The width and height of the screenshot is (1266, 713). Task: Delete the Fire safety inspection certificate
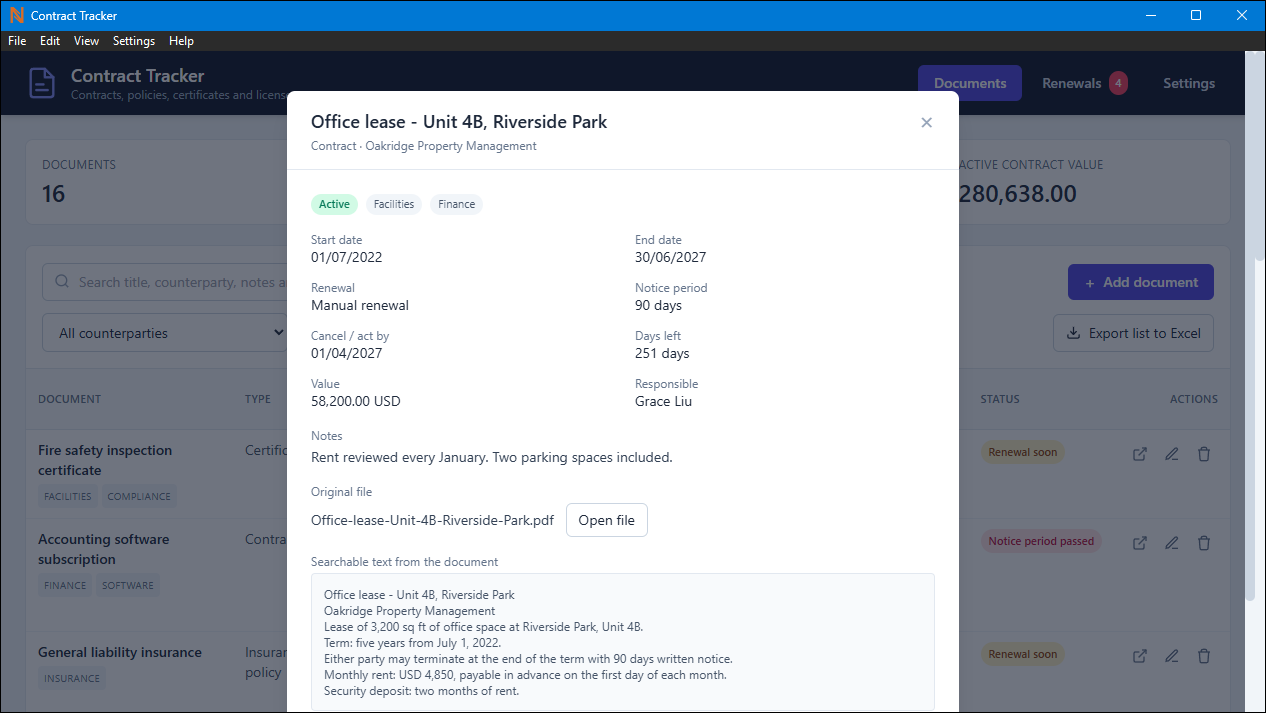tap(1204, 454)
